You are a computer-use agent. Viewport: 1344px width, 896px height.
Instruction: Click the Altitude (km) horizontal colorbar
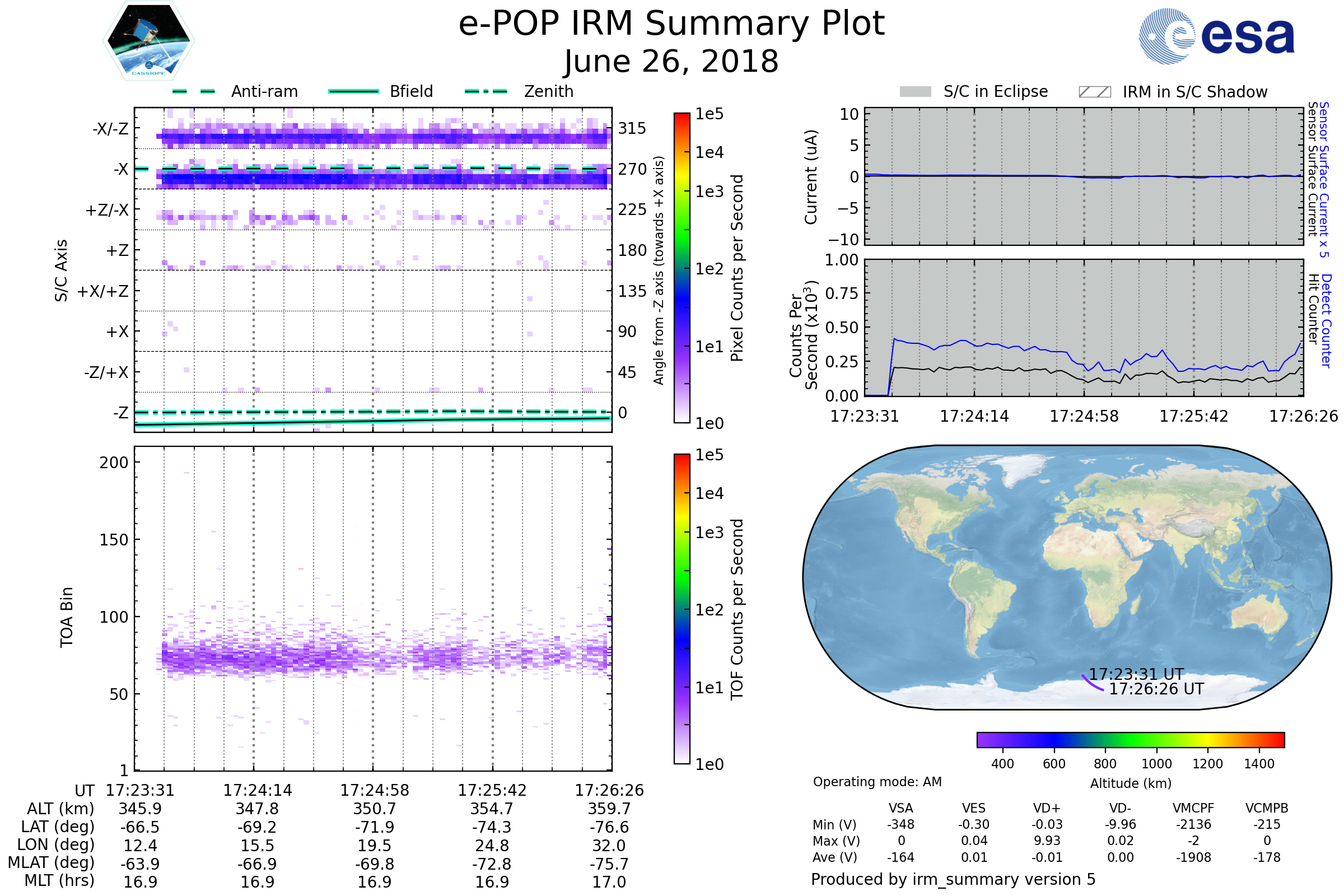pos(1130,739)
